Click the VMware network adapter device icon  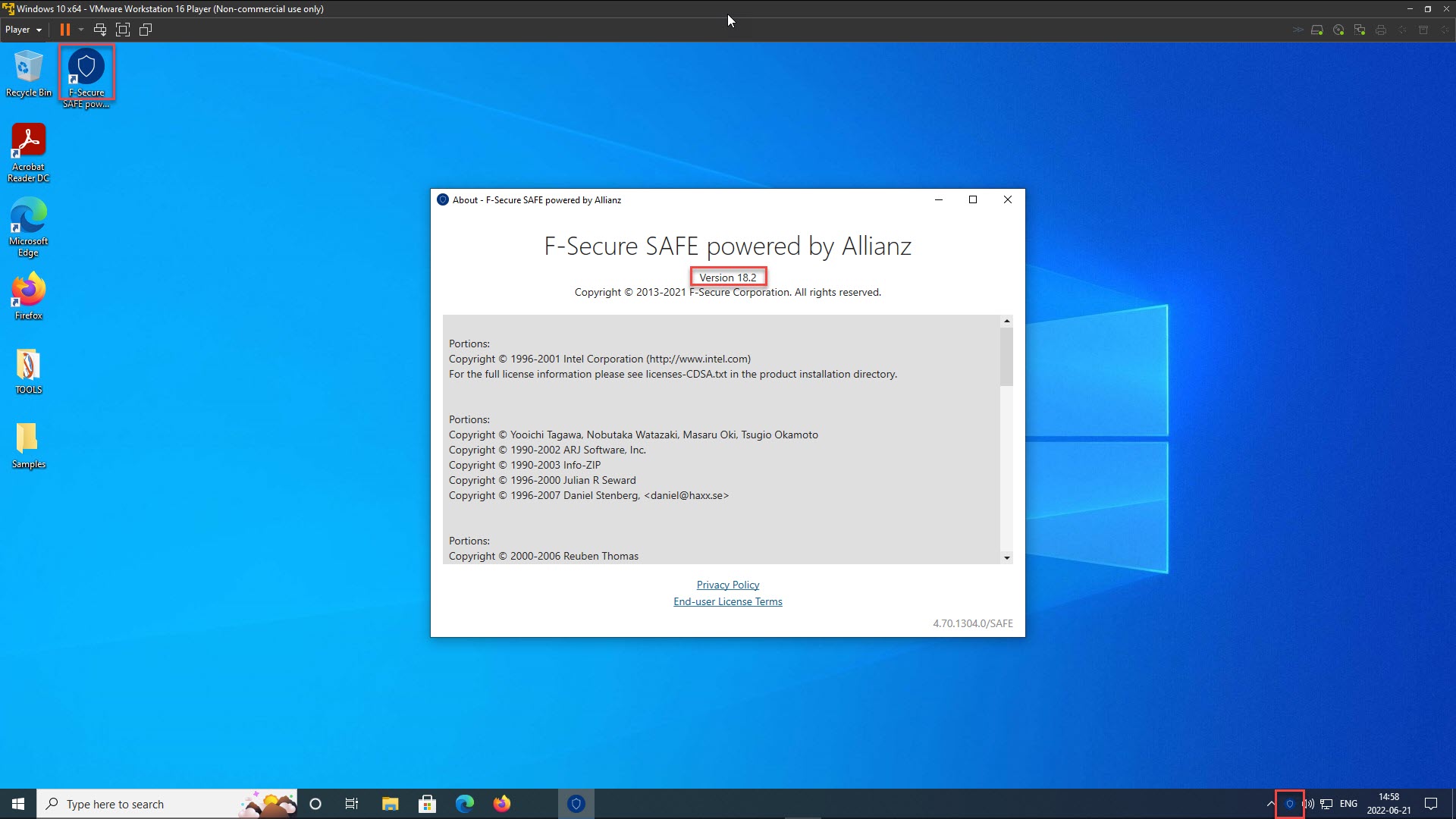tap(1360, 30)
